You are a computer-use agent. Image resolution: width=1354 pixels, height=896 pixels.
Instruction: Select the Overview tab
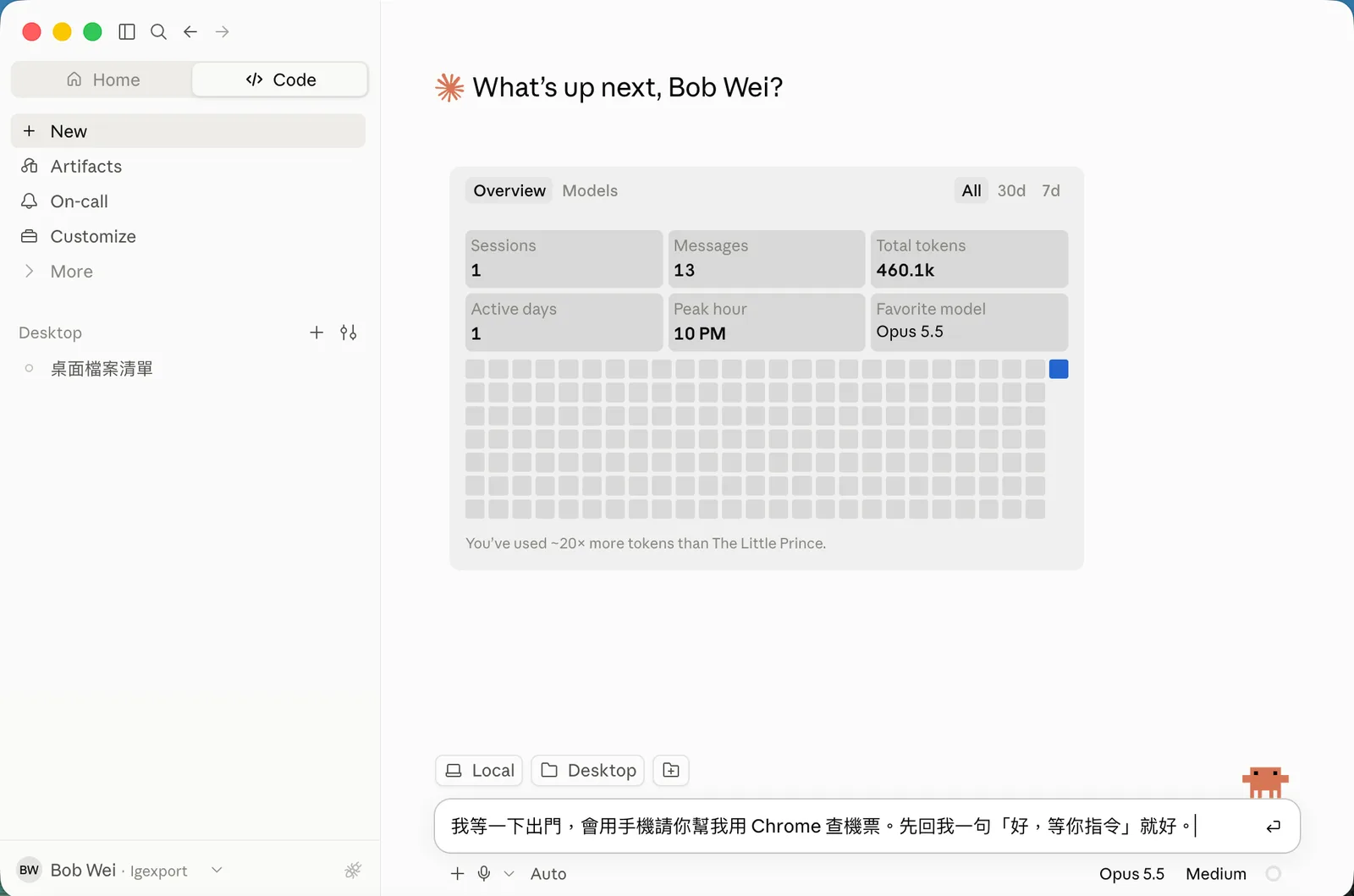point(509,190)
